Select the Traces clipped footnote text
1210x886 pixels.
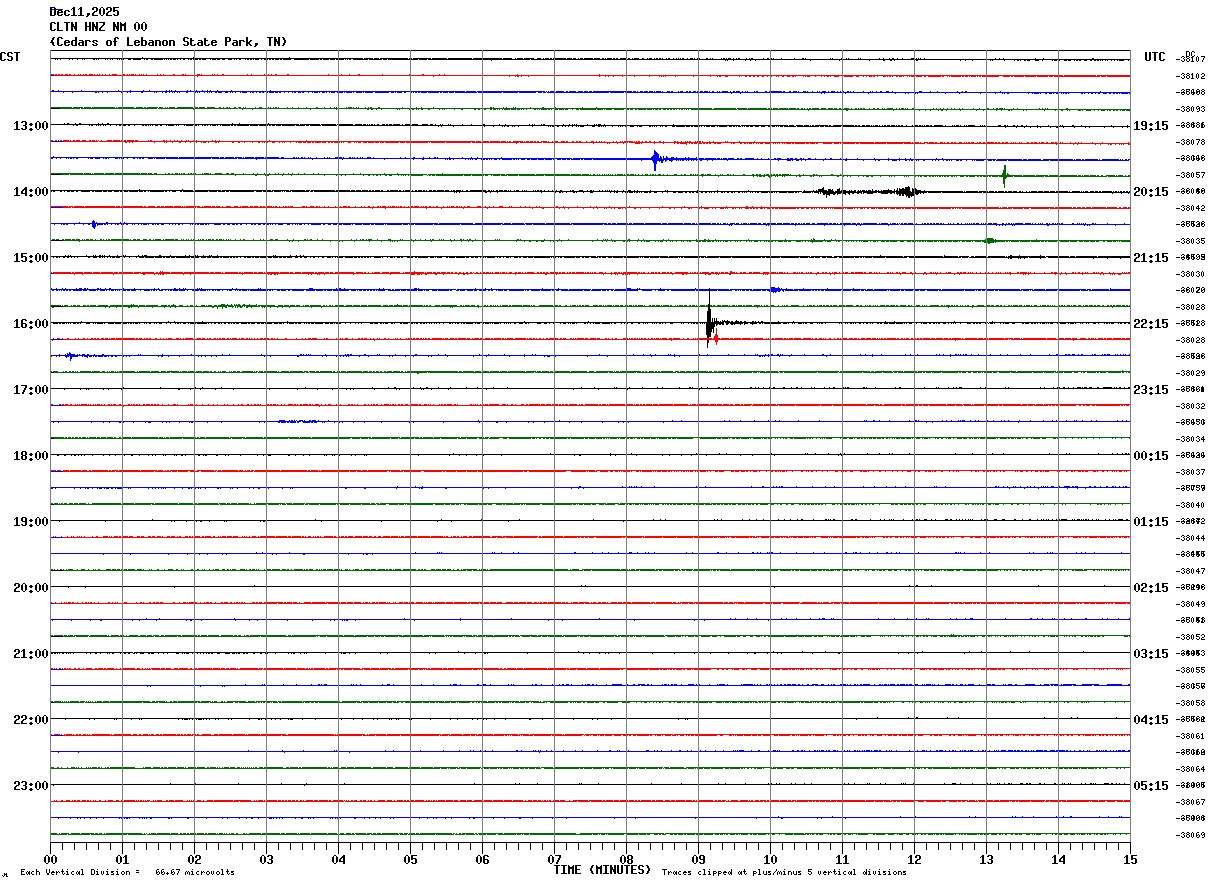tap(784, 872)
